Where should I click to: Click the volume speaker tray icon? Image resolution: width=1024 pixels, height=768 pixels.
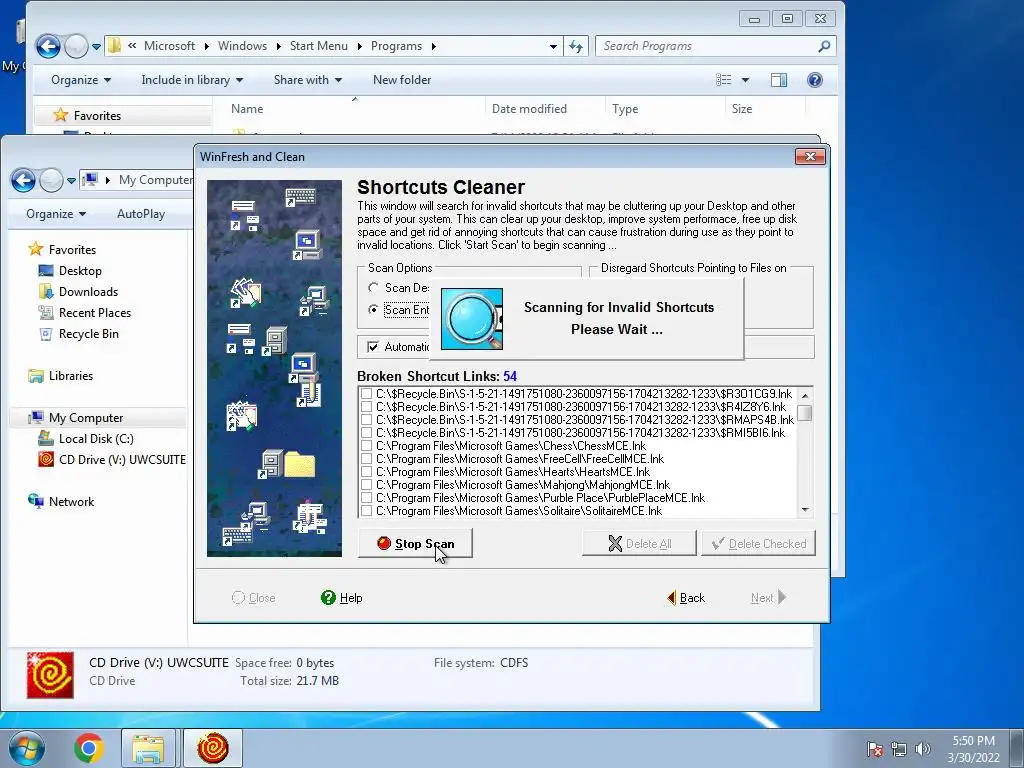(x=922, y=749)
